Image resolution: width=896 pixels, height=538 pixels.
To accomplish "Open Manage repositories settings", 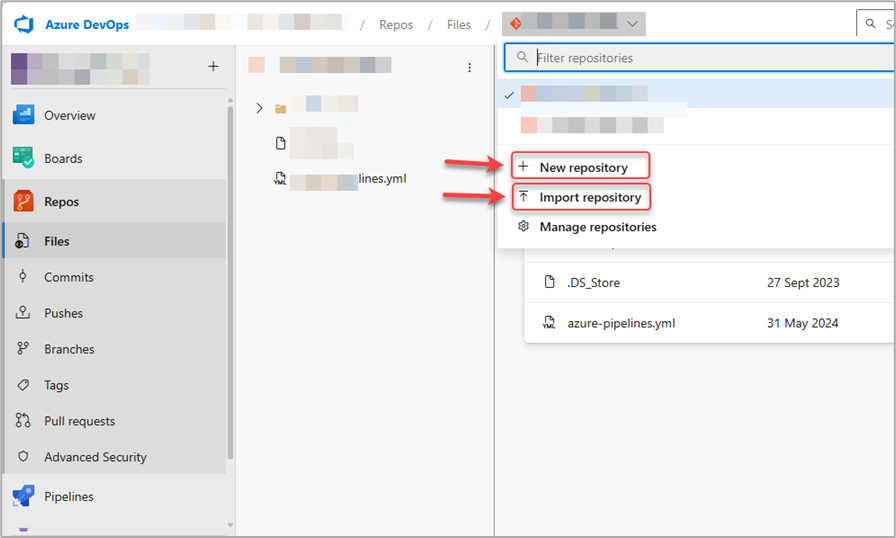I will point(597,227).
